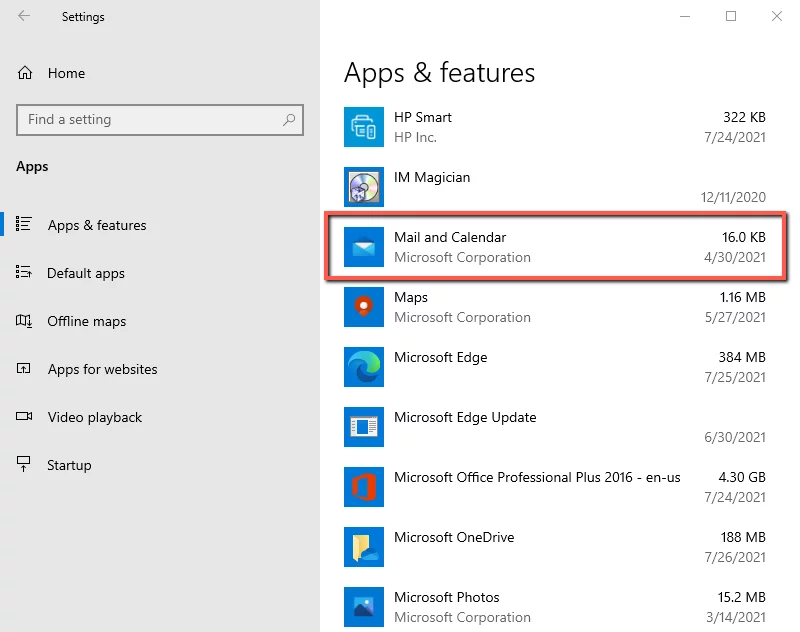
Task: Click the 1.16 MB size value
Action: tap(743, 297)
